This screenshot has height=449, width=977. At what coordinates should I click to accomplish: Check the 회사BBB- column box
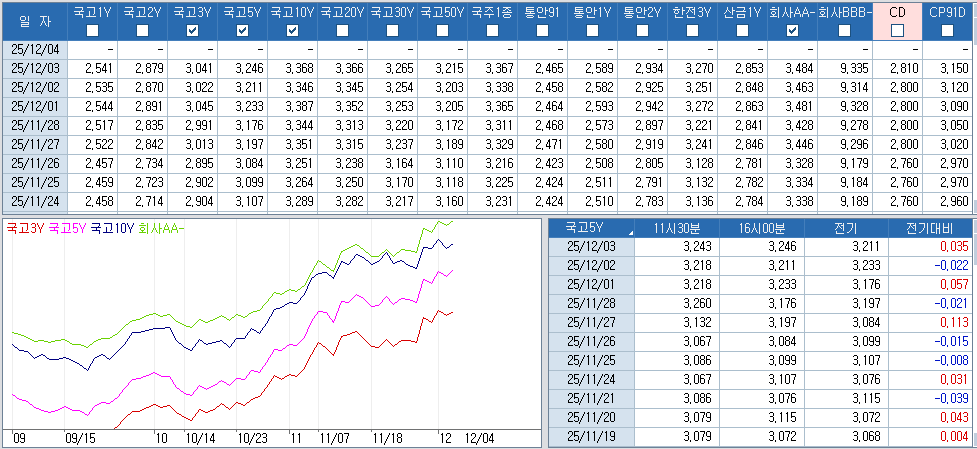pyautogui.click(x=845, y=31)
